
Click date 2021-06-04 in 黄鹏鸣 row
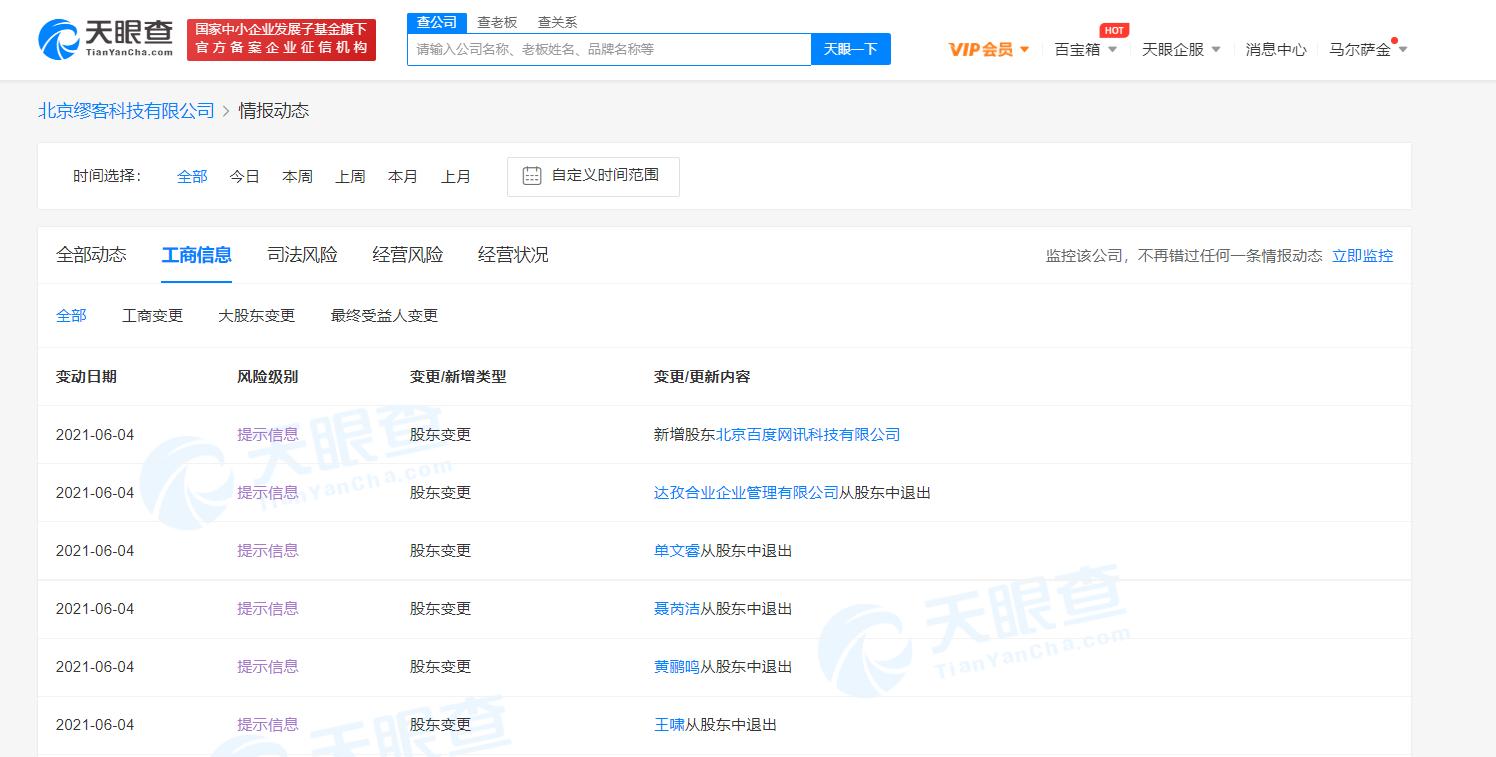tap(95, 667)
